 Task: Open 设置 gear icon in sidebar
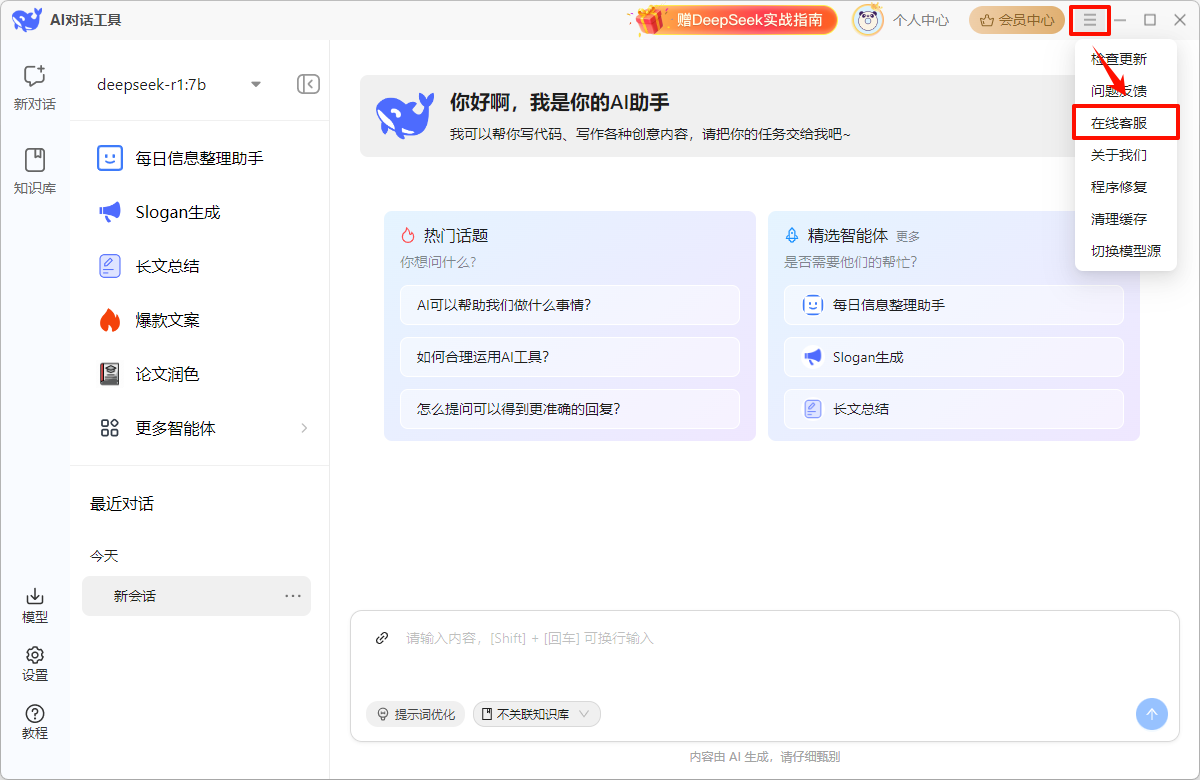(34, 663)
